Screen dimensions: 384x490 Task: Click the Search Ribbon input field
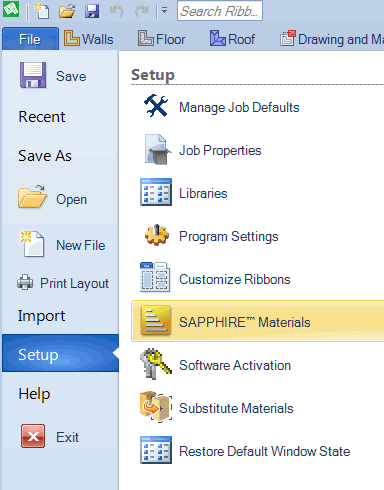[220, 11]
